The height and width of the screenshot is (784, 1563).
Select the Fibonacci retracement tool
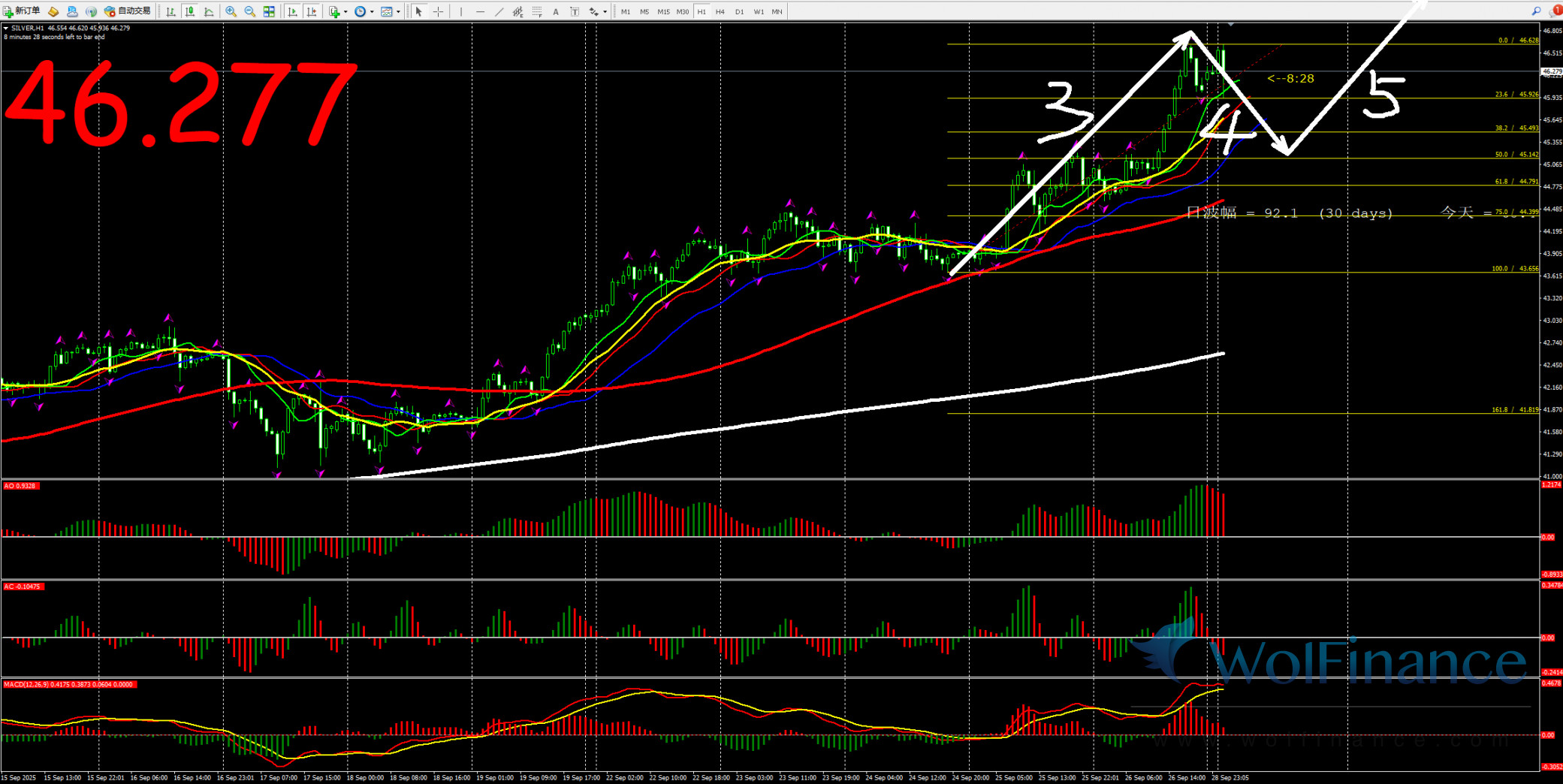click(537, 11)
